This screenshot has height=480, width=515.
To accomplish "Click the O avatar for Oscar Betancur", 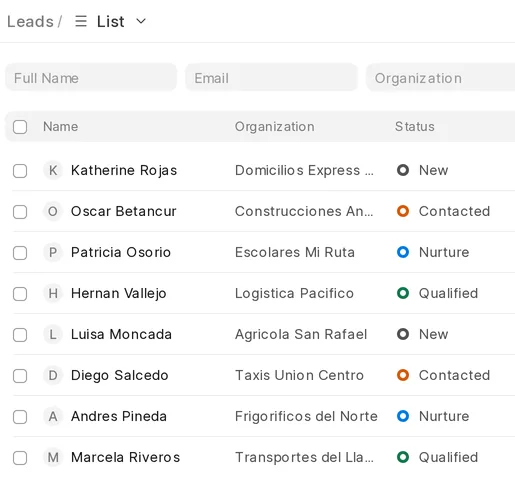I will coord(53,211).
